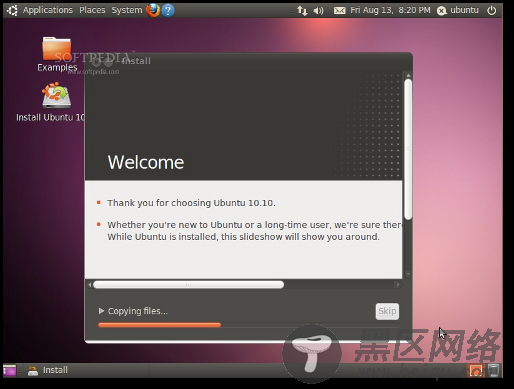Click the Skip button
The height and width of the screenshot is (389, 514).
pyautogui.click(x=387, y=311)
